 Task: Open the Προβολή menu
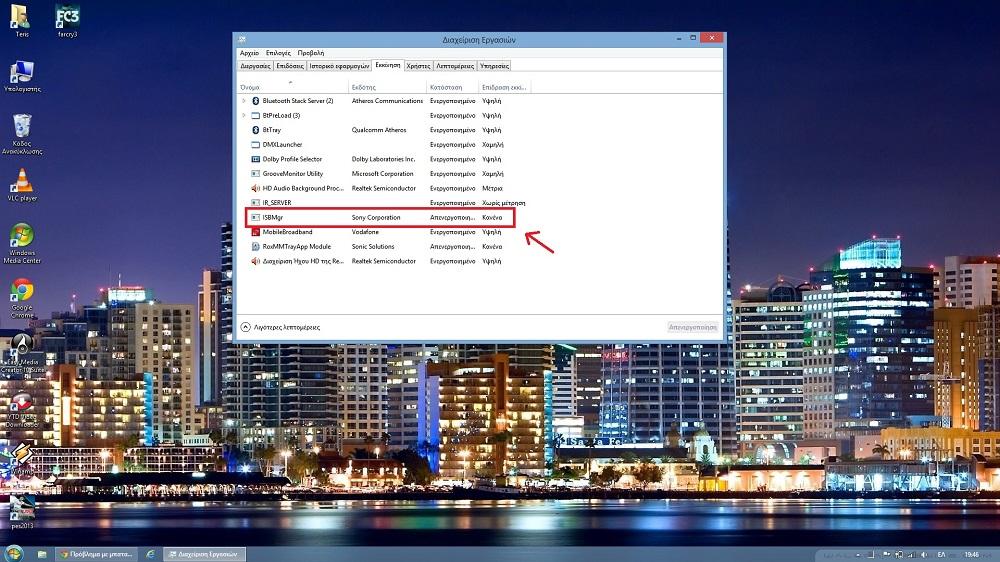[x=311, y=53]
